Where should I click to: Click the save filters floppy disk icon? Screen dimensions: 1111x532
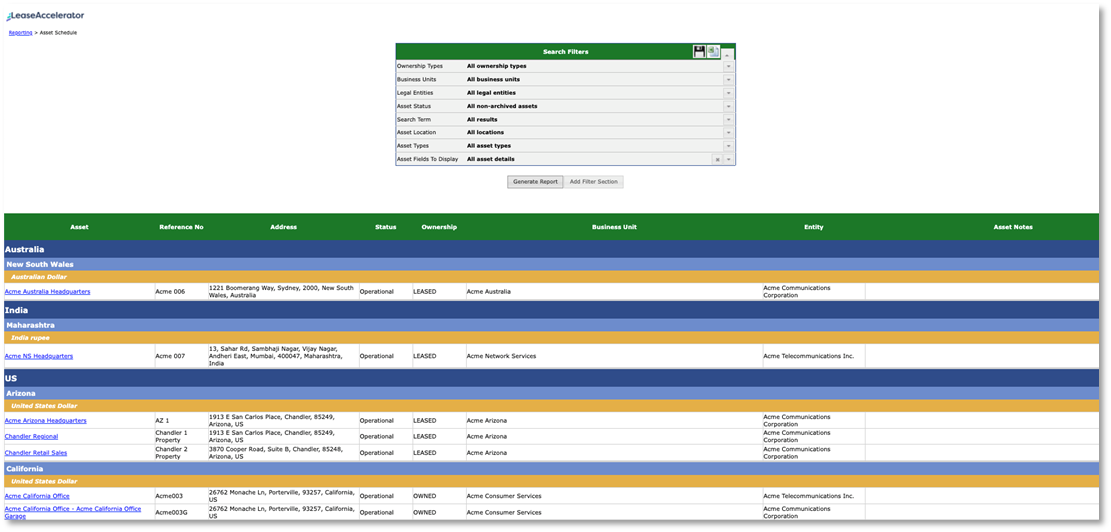click(699, 51)
